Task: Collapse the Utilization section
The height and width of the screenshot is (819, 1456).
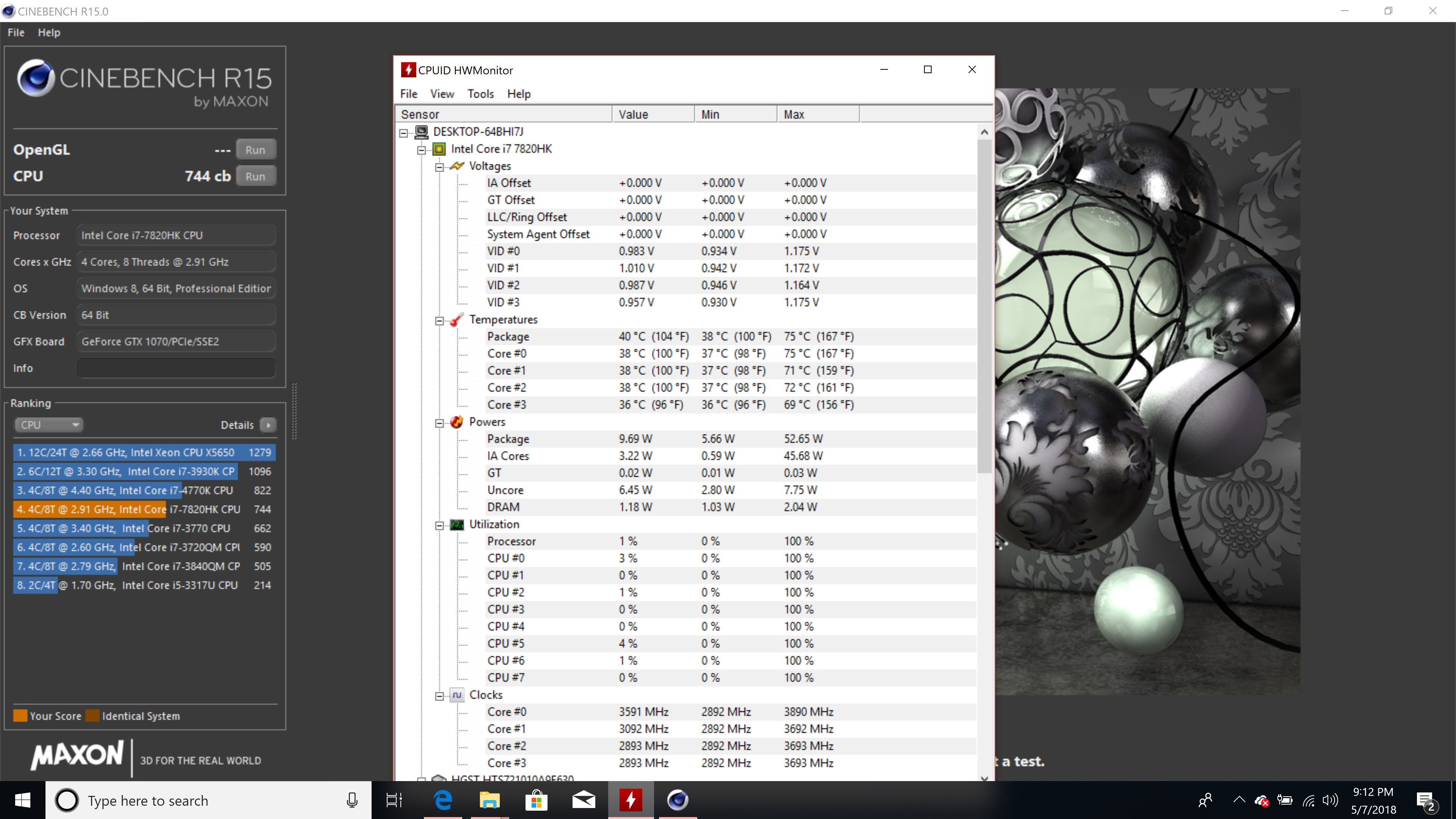Action: click(x=439, y=526)
